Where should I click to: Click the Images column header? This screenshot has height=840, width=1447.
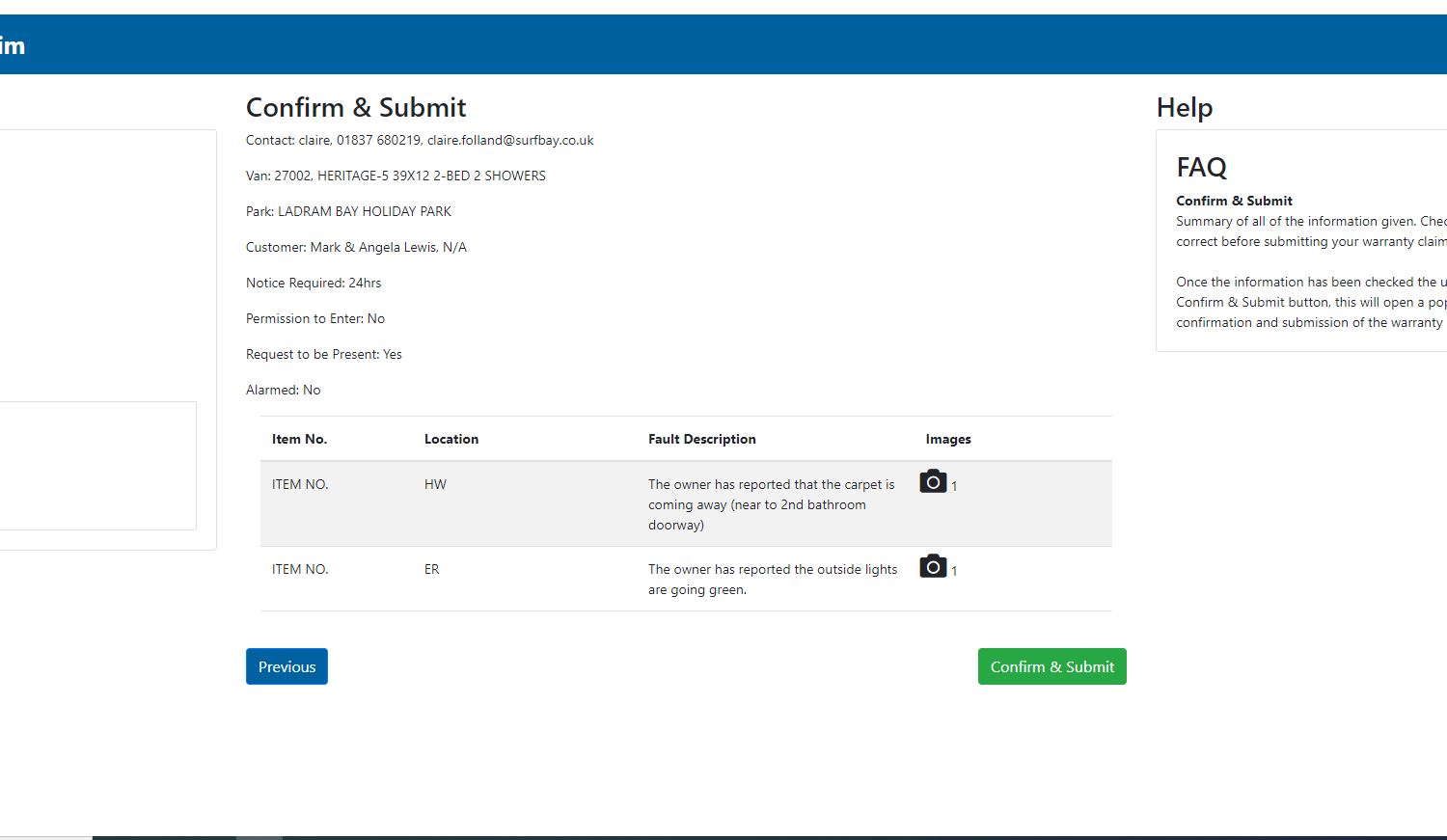(x=948, y=439)
